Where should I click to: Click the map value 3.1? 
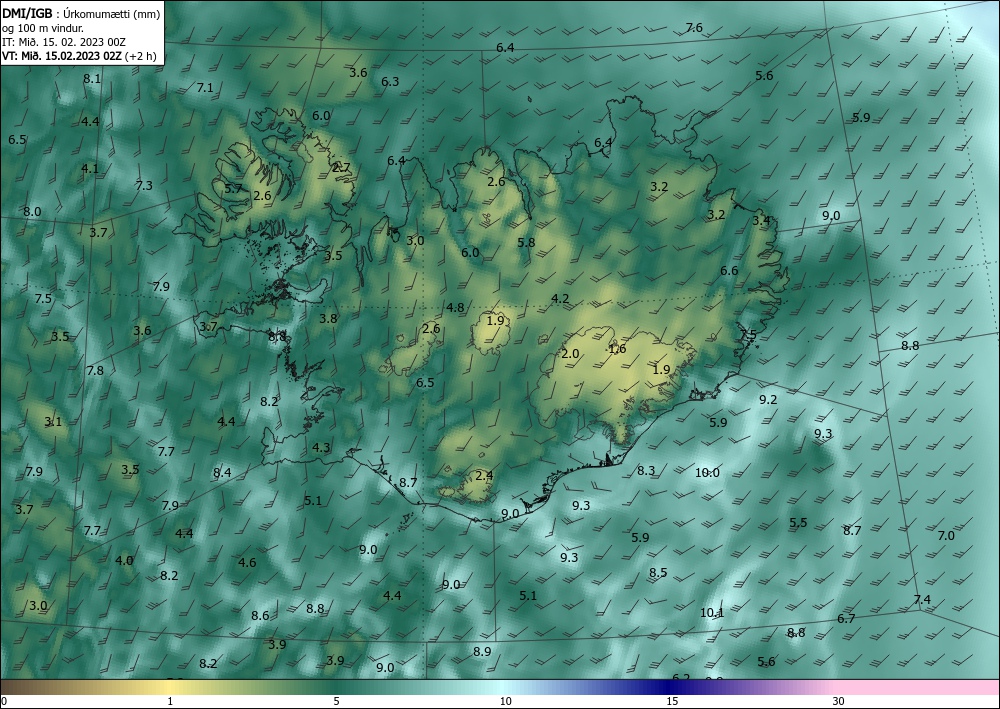click(53, 422)
